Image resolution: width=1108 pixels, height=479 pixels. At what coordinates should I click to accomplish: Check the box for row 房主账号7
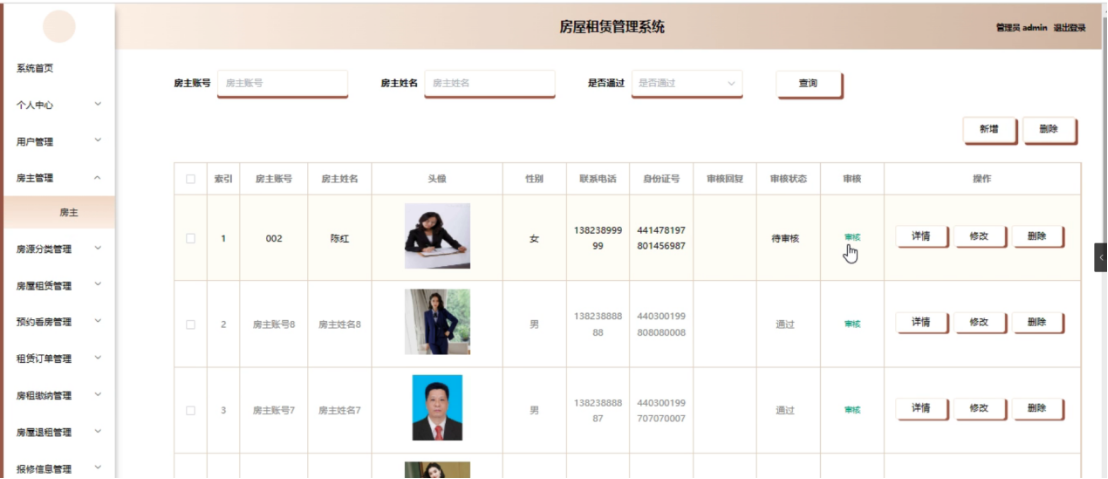190,410
